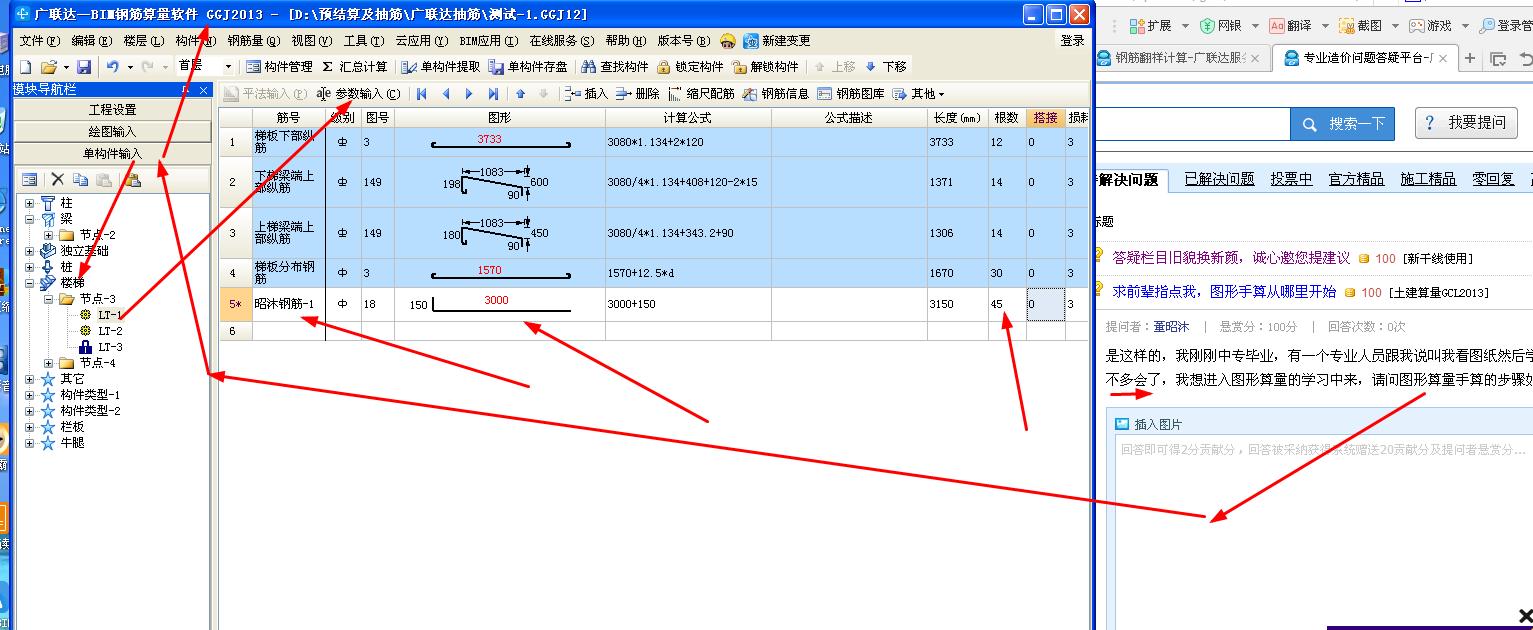Image resolution: width=1533 pixels, height=630 pixels.
Task: Go to previous record arrow
Action: tap(446, 94)
